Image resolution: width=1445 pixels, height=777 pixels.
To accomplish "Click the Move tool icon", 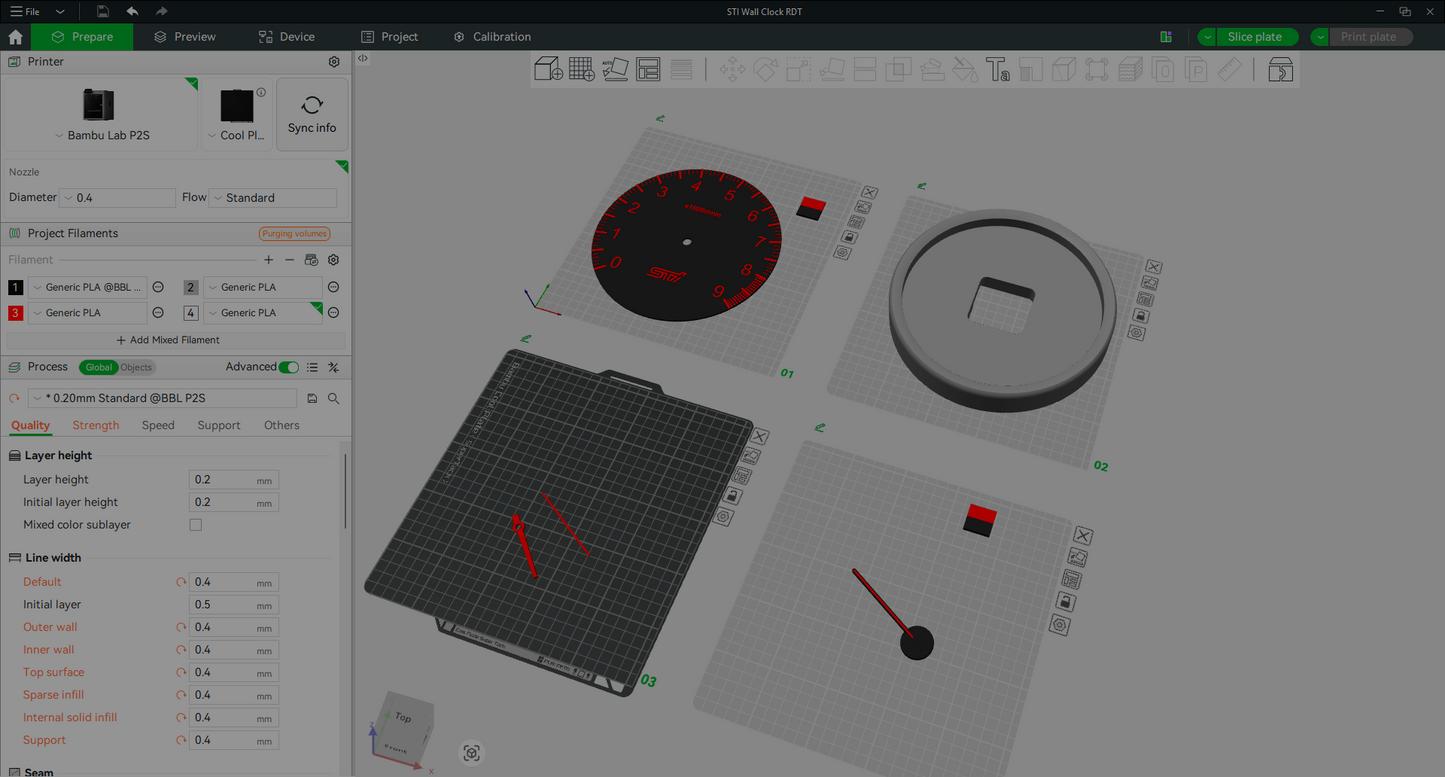I will 732,69.
